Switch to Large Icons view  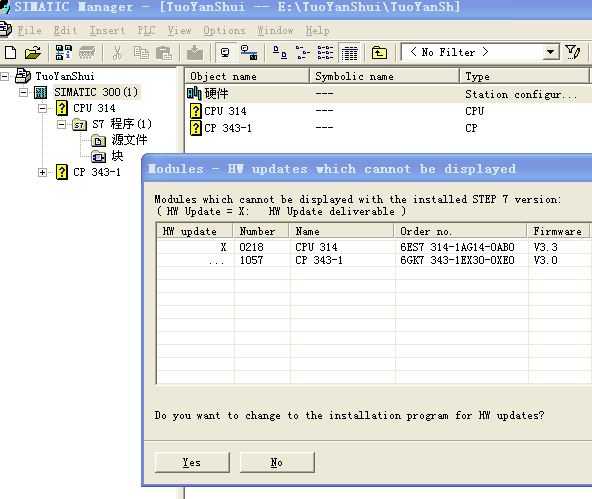pos(280,52)
